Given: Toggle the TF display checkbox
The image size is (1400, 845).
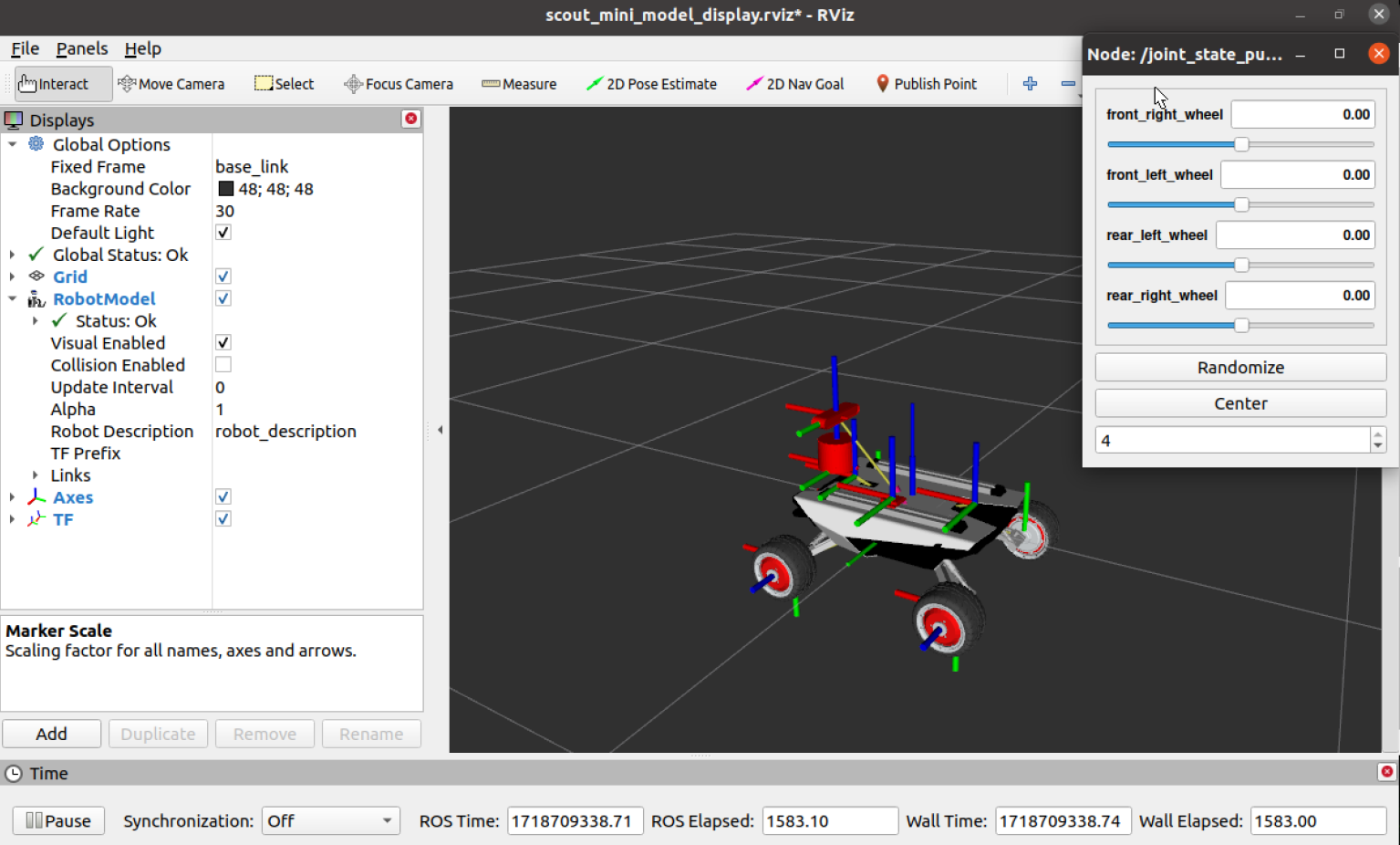Looking at the screenshot, I should coord(223,518).
